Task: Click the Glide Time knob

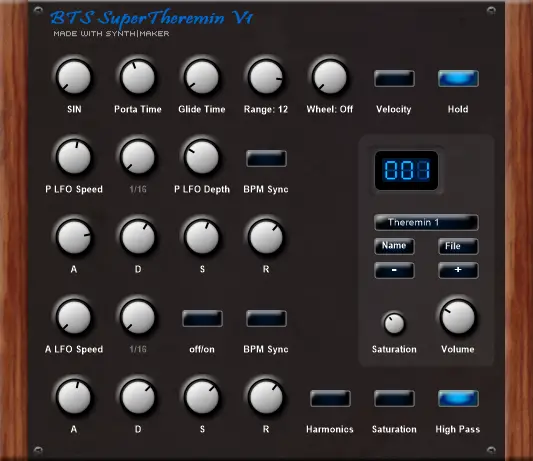Action: [202, 77]
